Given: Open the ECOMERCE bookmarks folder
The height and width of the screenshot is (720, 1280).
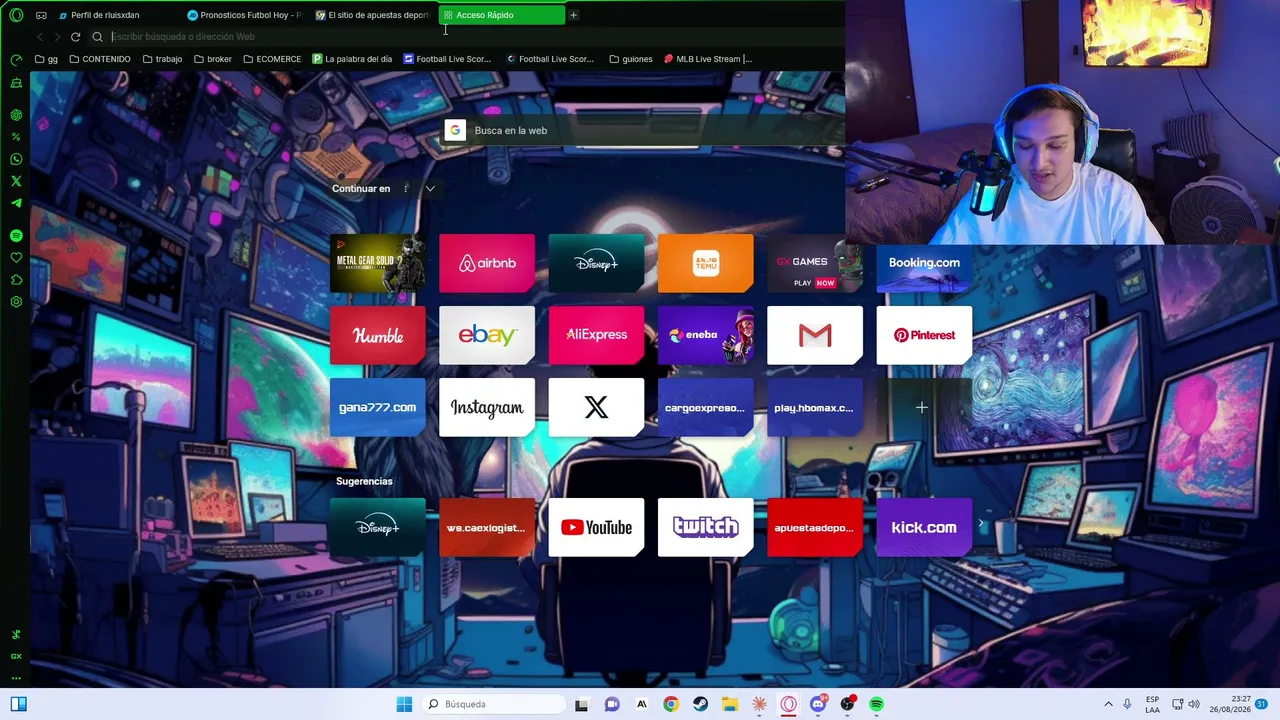Looking at the screenshot, I should pos(272,59).
